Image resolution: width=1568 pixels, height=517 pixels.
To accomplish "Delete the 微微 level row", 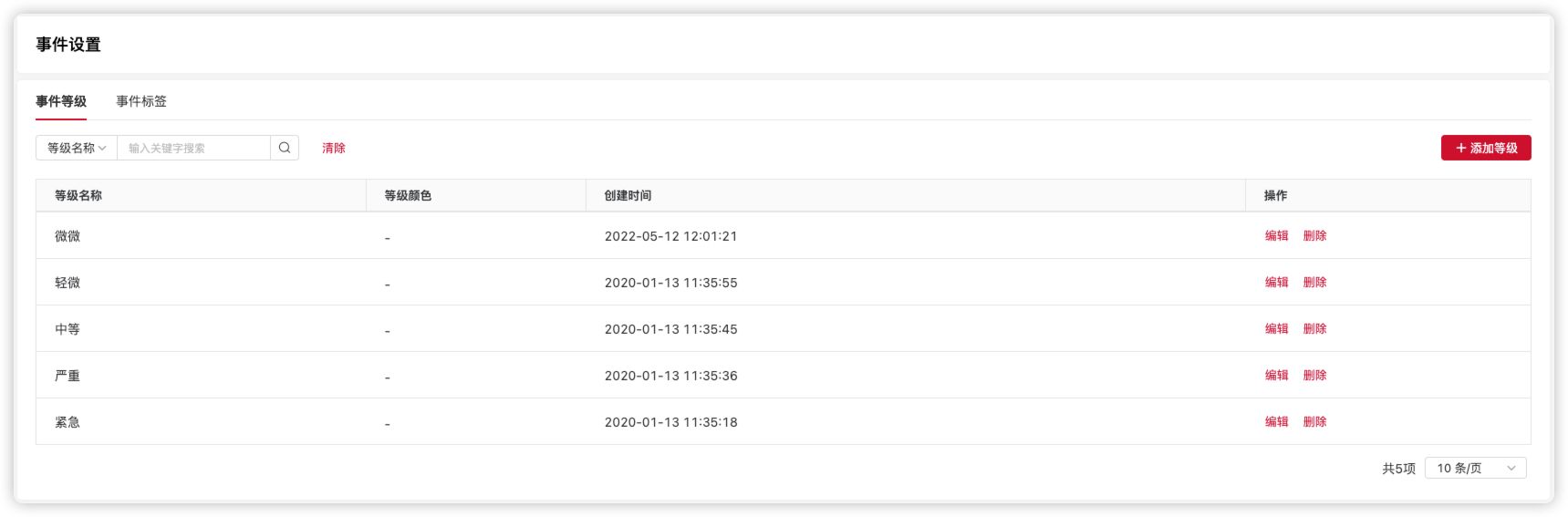I will (x=1314, y=236).
